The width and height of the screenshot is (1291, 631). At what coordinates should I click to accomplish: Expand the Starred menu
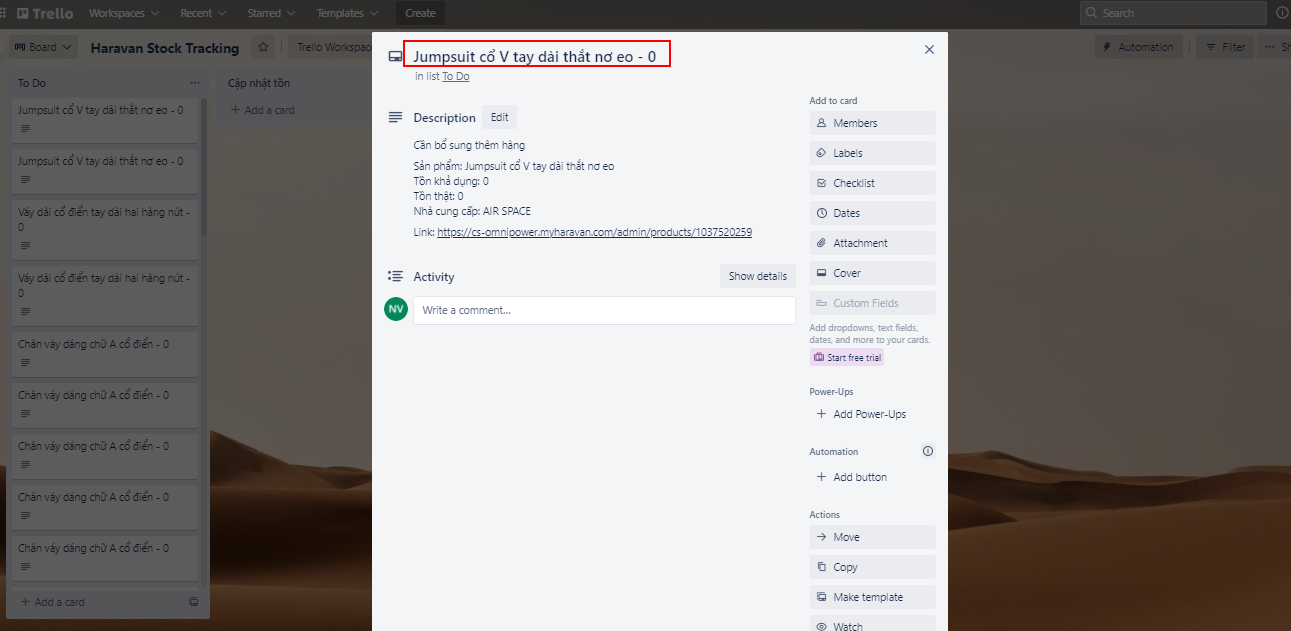[x=271, y=13]
